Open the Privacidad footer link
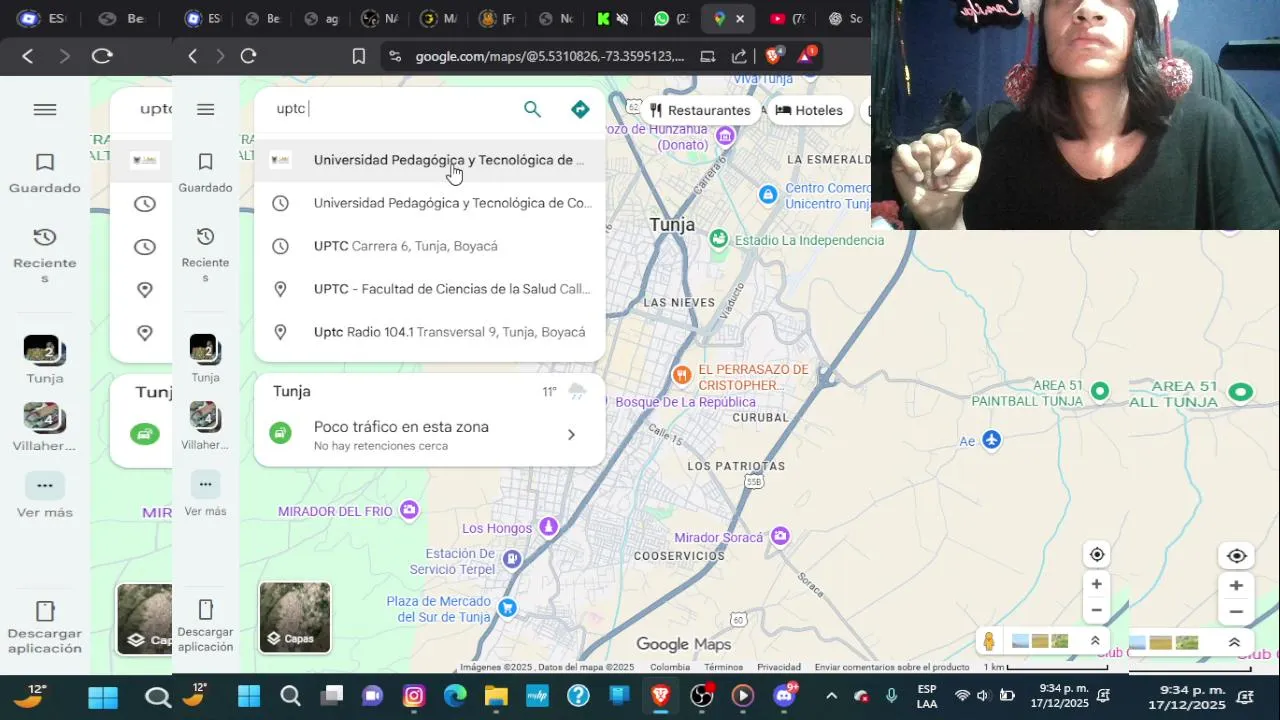The image size is (1280, 720). point(779,667)
